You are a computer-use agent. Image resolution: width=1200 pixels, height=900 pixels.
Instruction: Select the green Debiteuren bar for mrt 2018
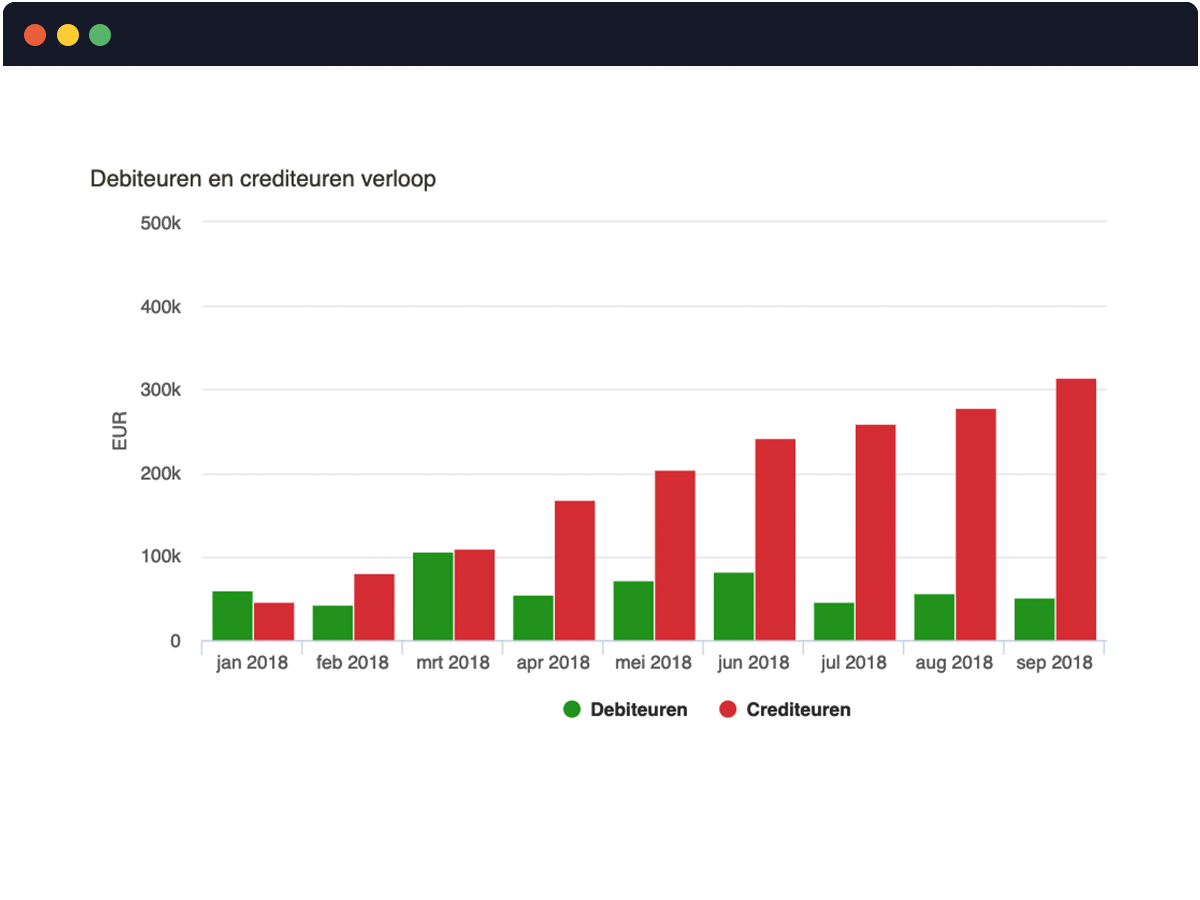click(x=433, y=597)
